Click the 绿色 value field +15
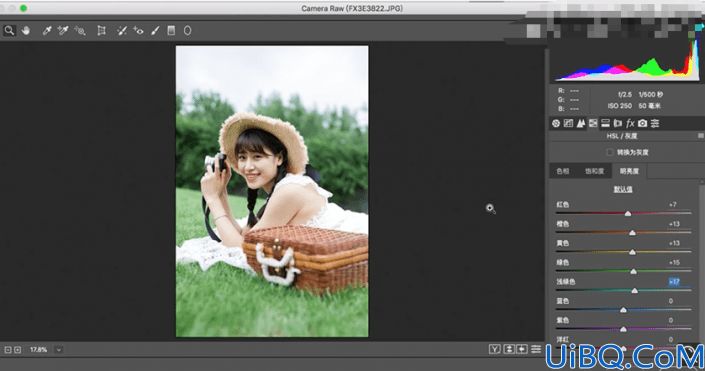 (x=674, y=263)
